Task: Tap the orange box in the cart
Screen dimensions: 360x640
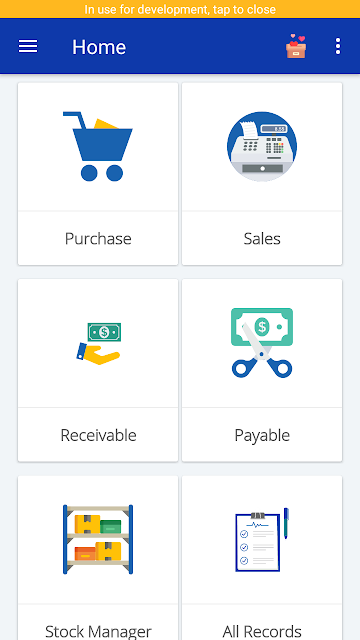Action: tap(105, 124)
